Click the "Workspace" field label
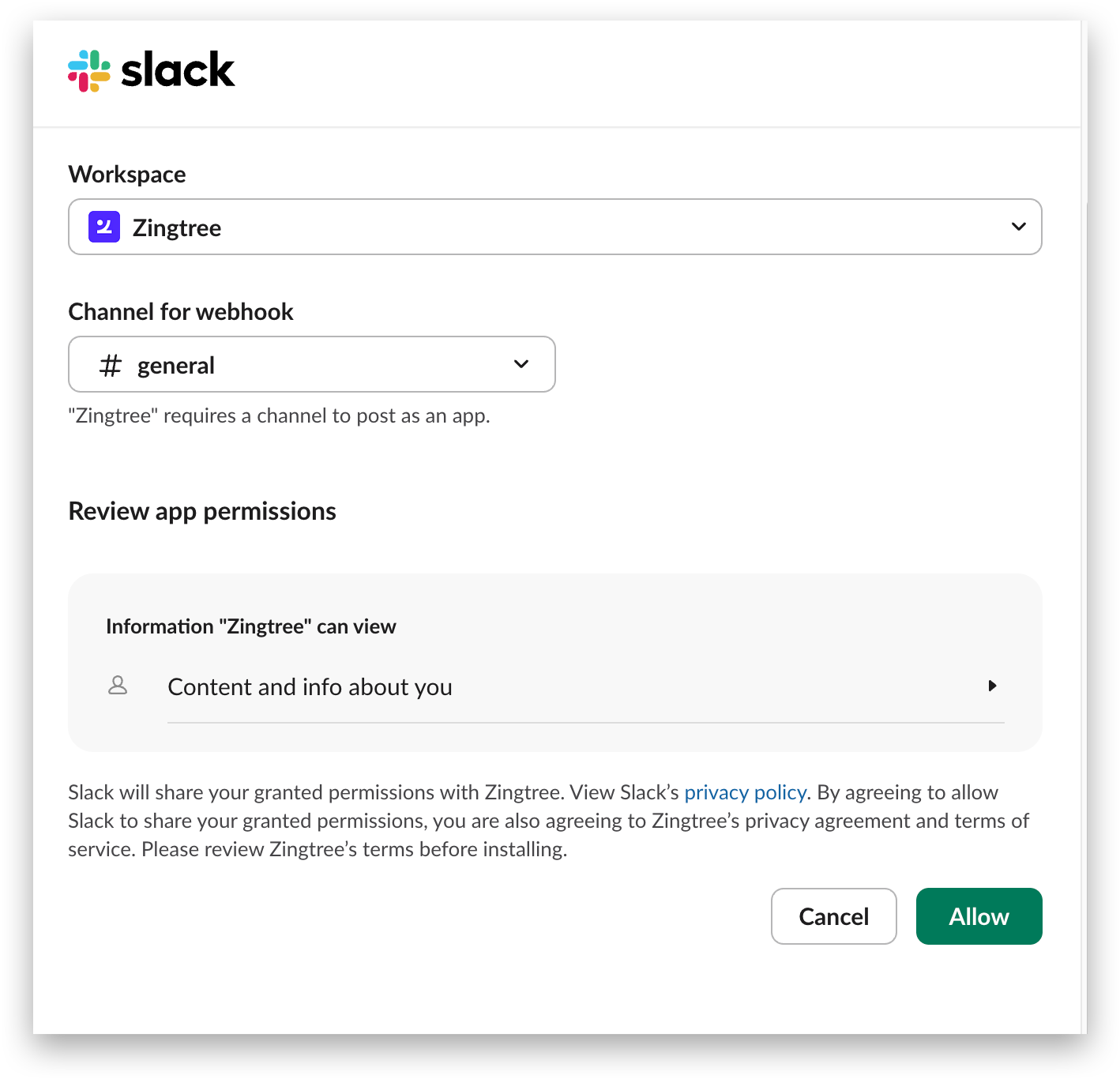The width and height of the screenshot is (1120, 1079). pos(127,175)
